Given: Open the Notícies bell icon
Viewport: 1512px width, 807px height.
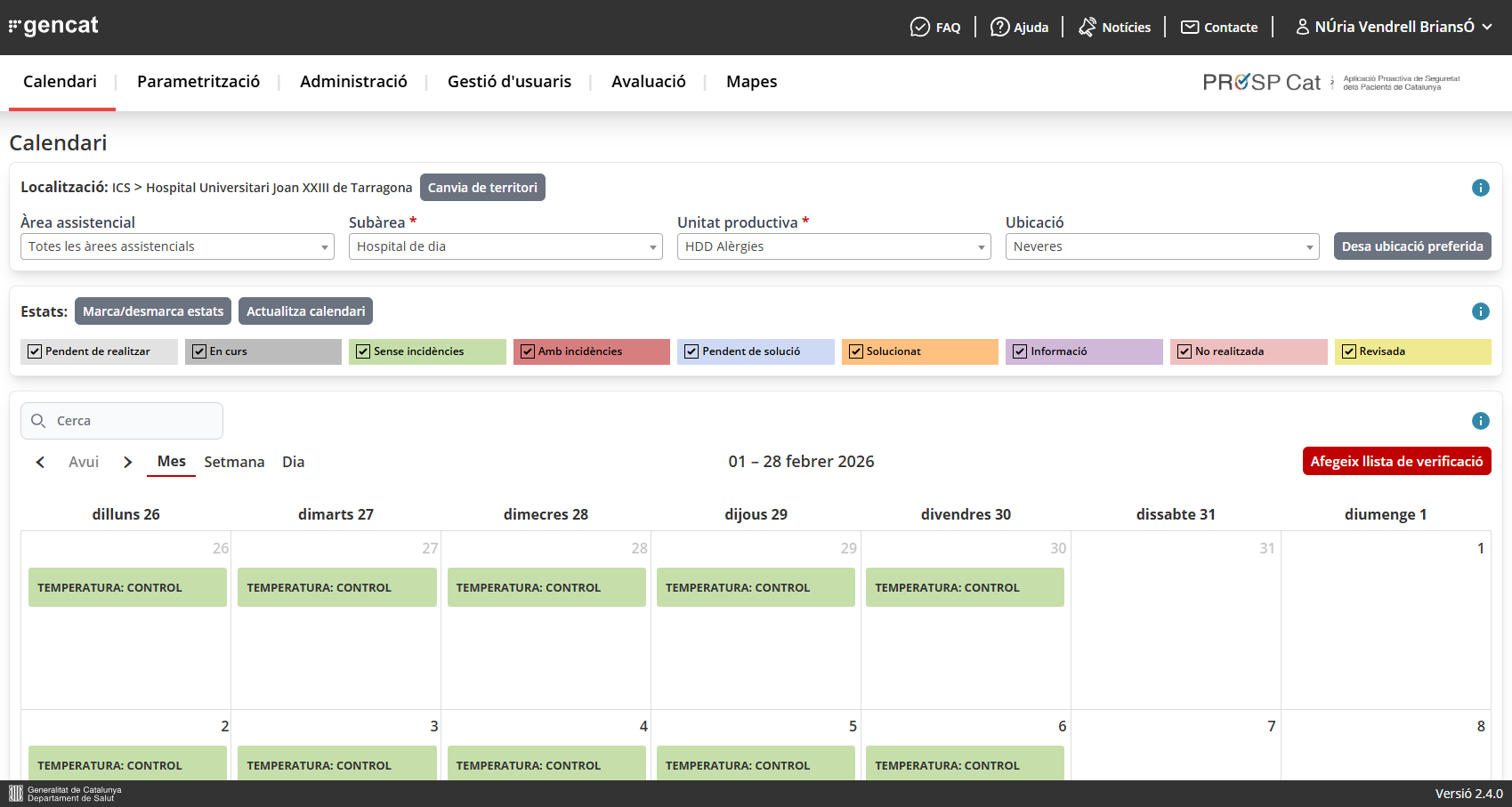Looking at the screenshot, I should coord(1088,28).
